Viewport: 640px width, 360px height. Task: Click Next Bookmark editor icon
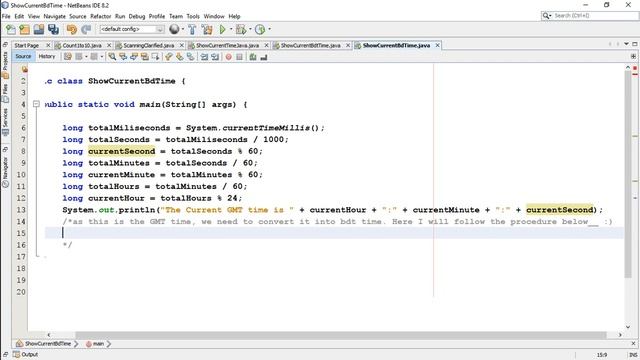click(179, 57)
